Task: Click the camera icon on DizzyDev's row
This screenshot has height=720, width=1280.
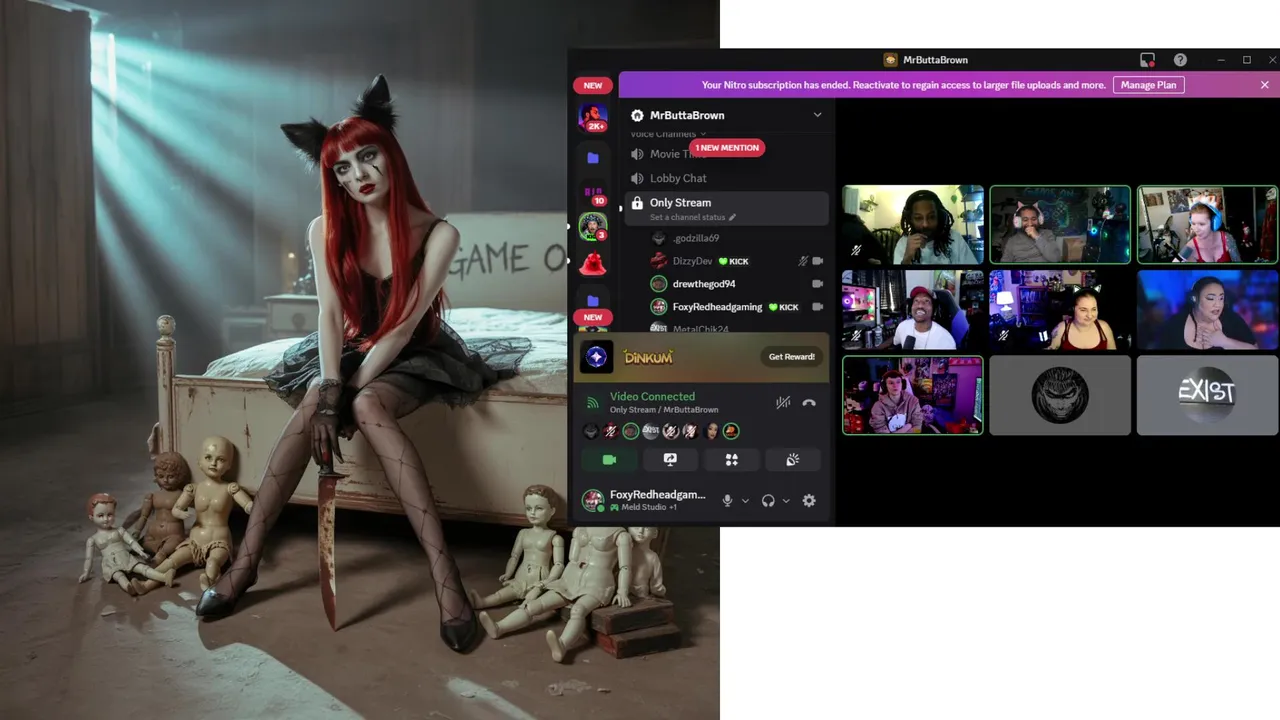Action: click(x=817, y=261)
